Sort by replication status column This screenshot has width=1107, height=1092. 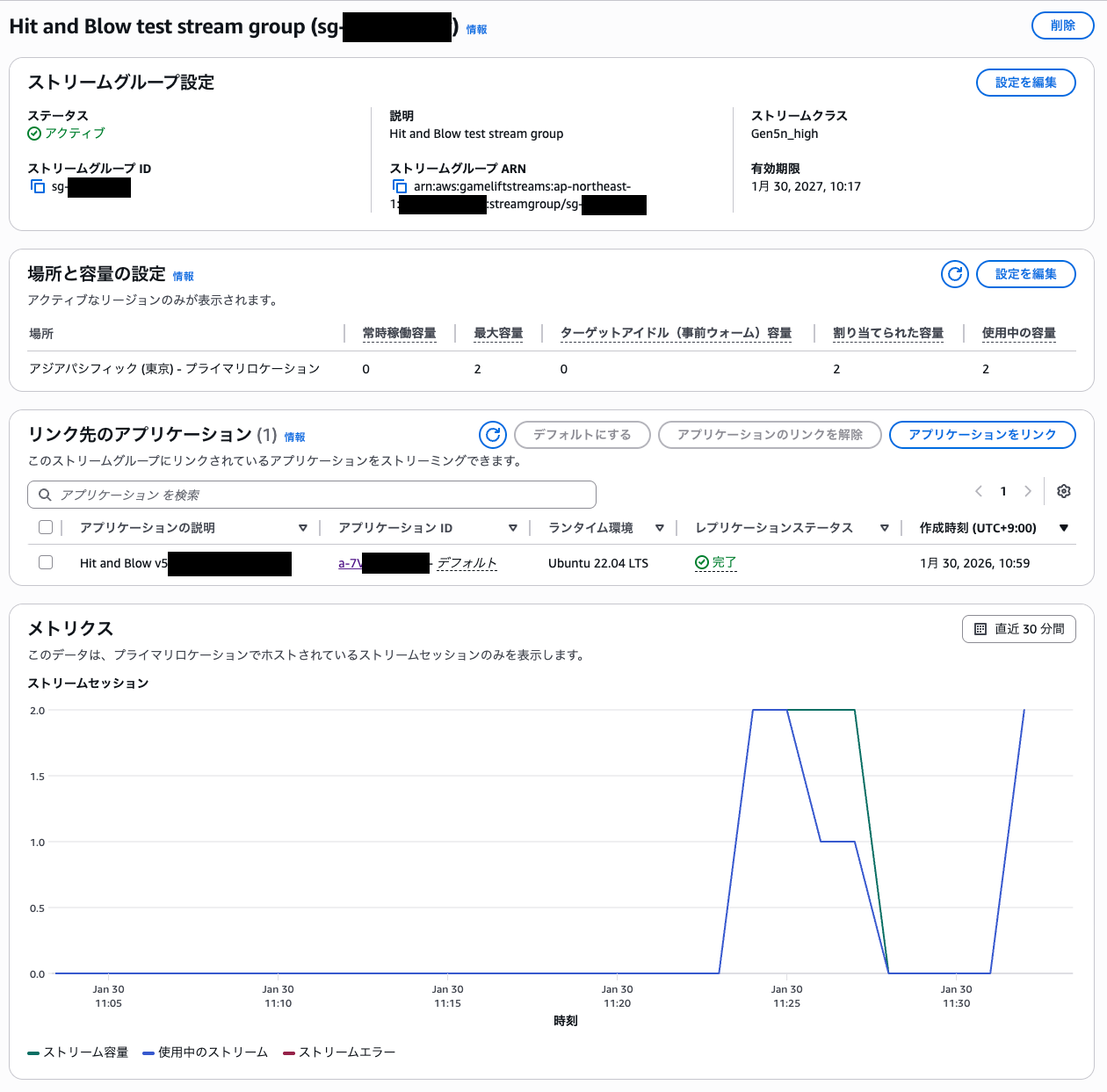885,528
